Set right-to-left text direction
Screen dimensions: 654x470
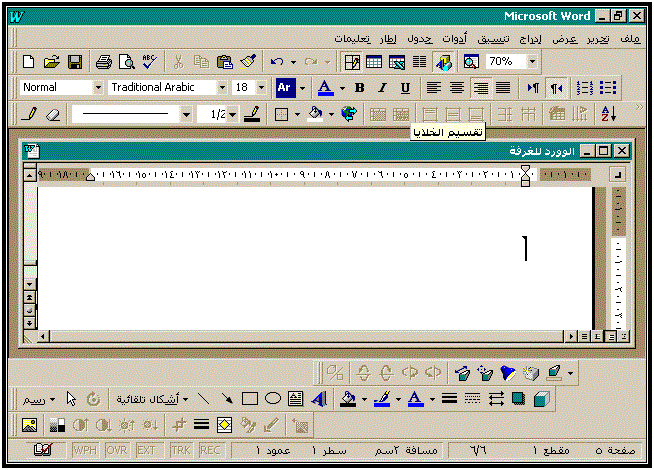coord(556,88)
